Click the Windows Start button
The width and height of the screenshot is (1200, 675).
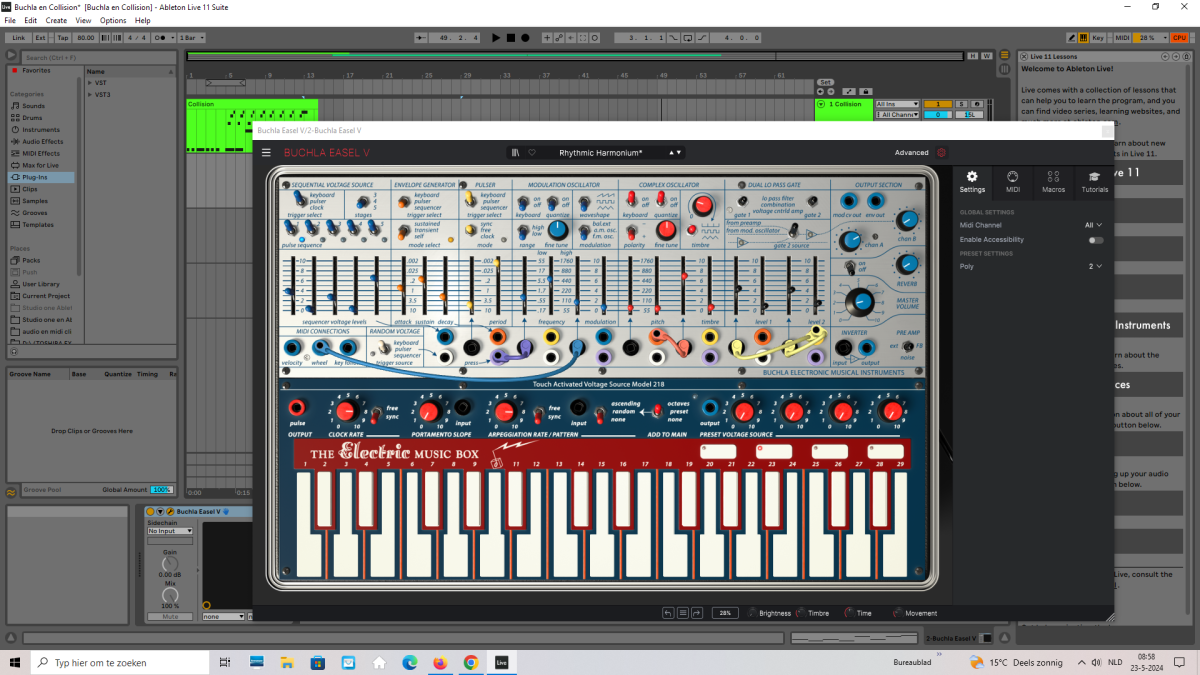15,662
